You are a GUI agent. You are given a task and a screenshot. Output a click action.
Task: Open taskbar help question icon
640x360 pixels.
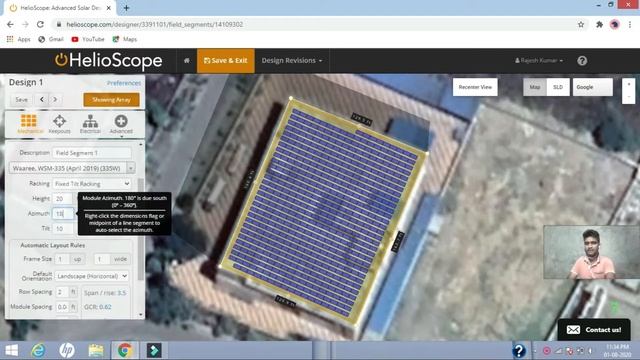coord(519,351)
